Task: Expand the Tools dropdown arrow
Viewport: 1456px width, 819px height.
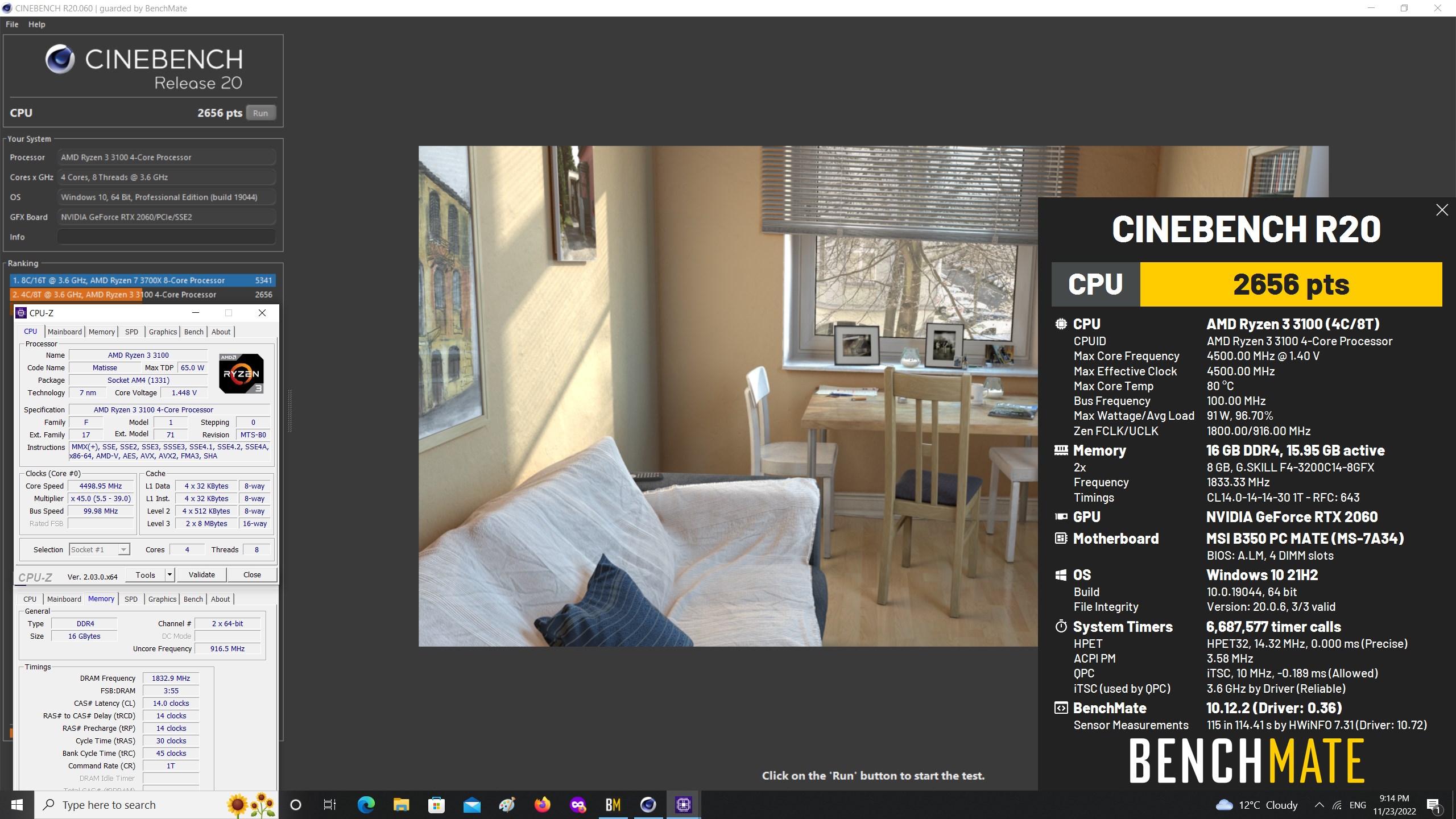Action: tap(169, 575)
